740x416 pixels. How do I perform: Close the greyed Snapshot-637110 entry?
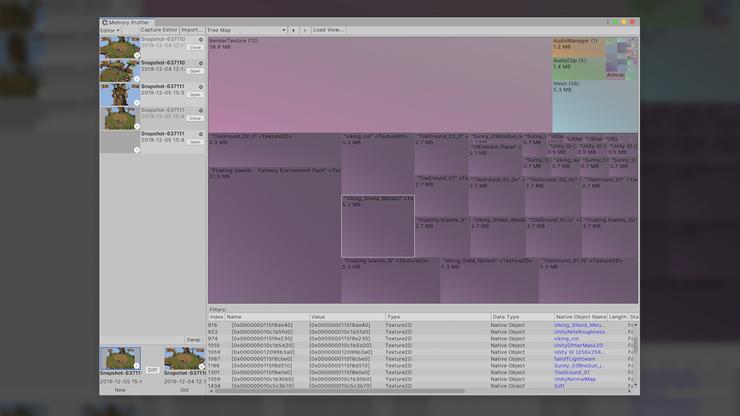(x=195, y=48)
